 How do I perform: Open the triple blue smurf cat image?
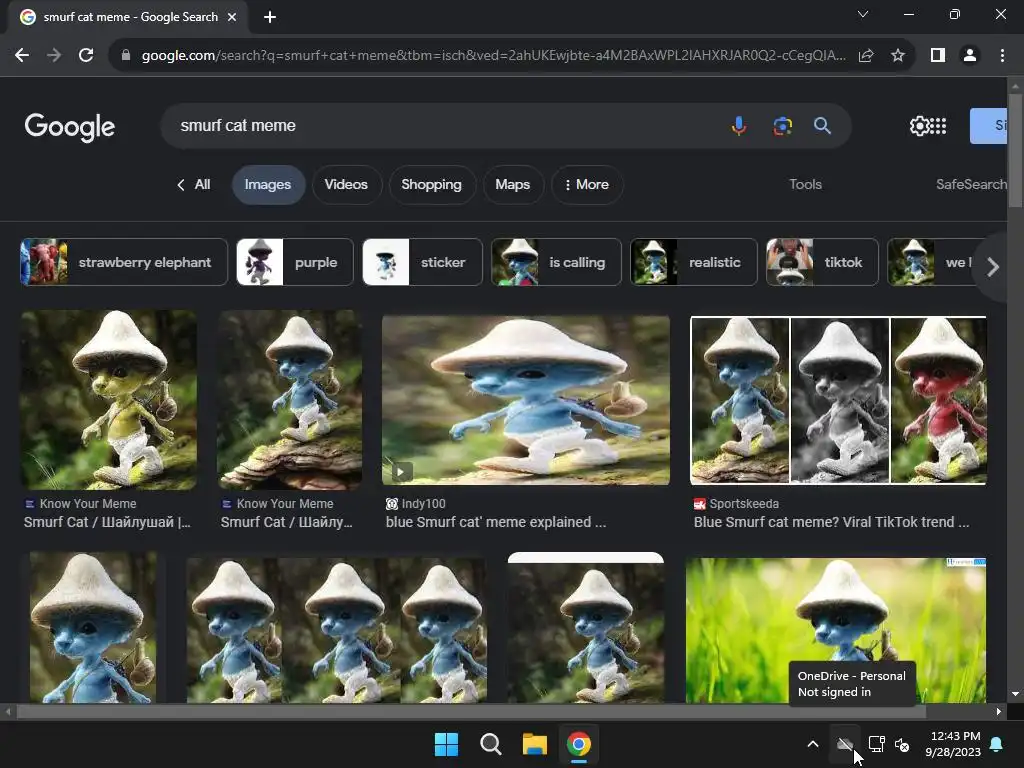(x=336, y=630)
